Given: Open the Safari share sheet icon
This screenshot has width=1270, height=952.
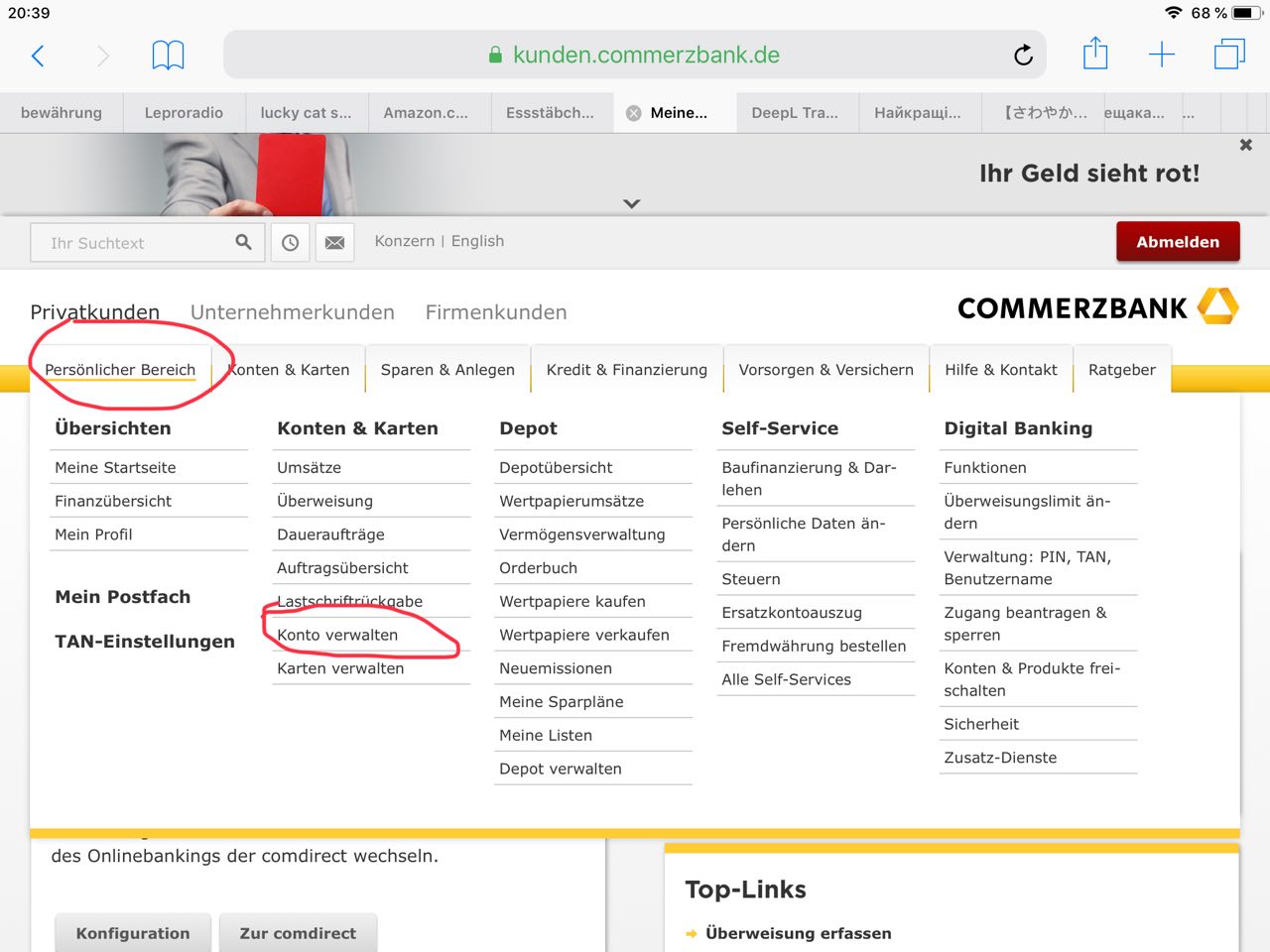Looking at the screenshot, I should (1095, 54).
